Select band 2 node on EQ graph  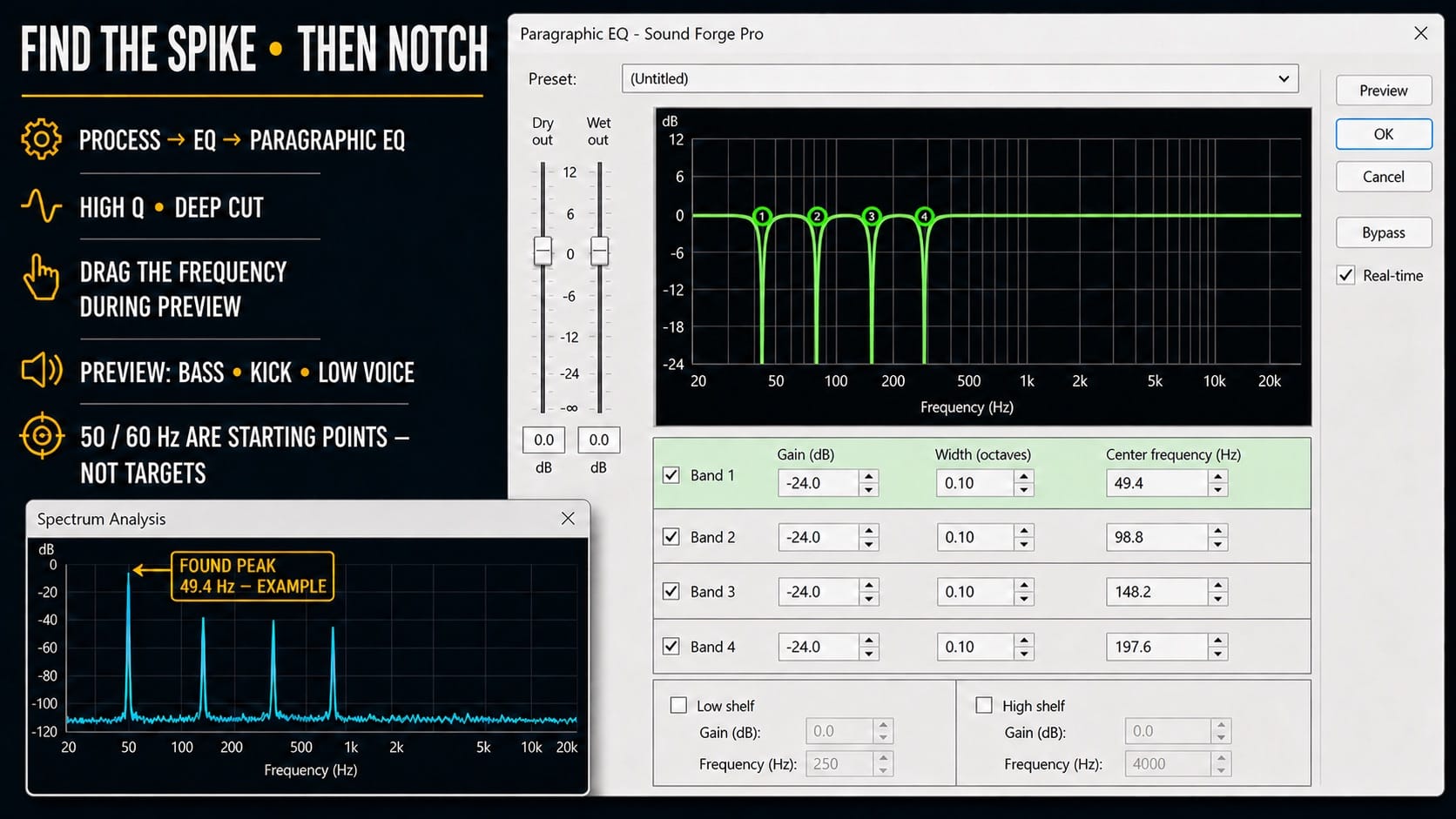coord(817,216)
